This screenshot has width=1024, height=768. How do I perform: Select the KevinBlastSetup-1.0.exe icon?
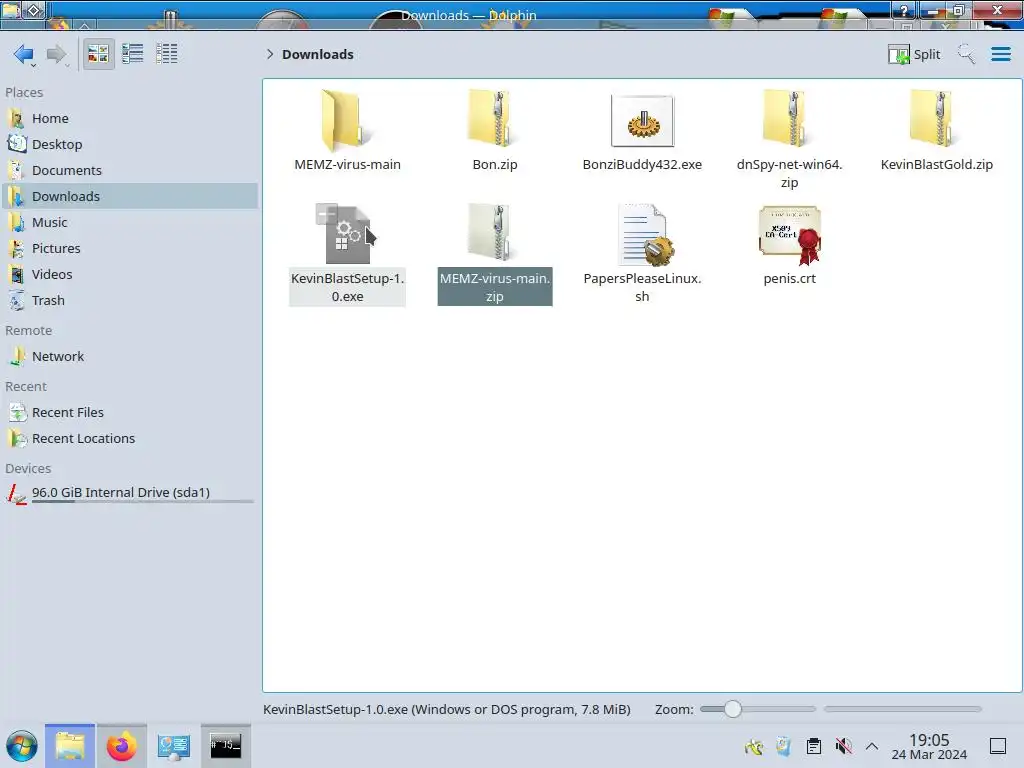[x=347, y=234]
